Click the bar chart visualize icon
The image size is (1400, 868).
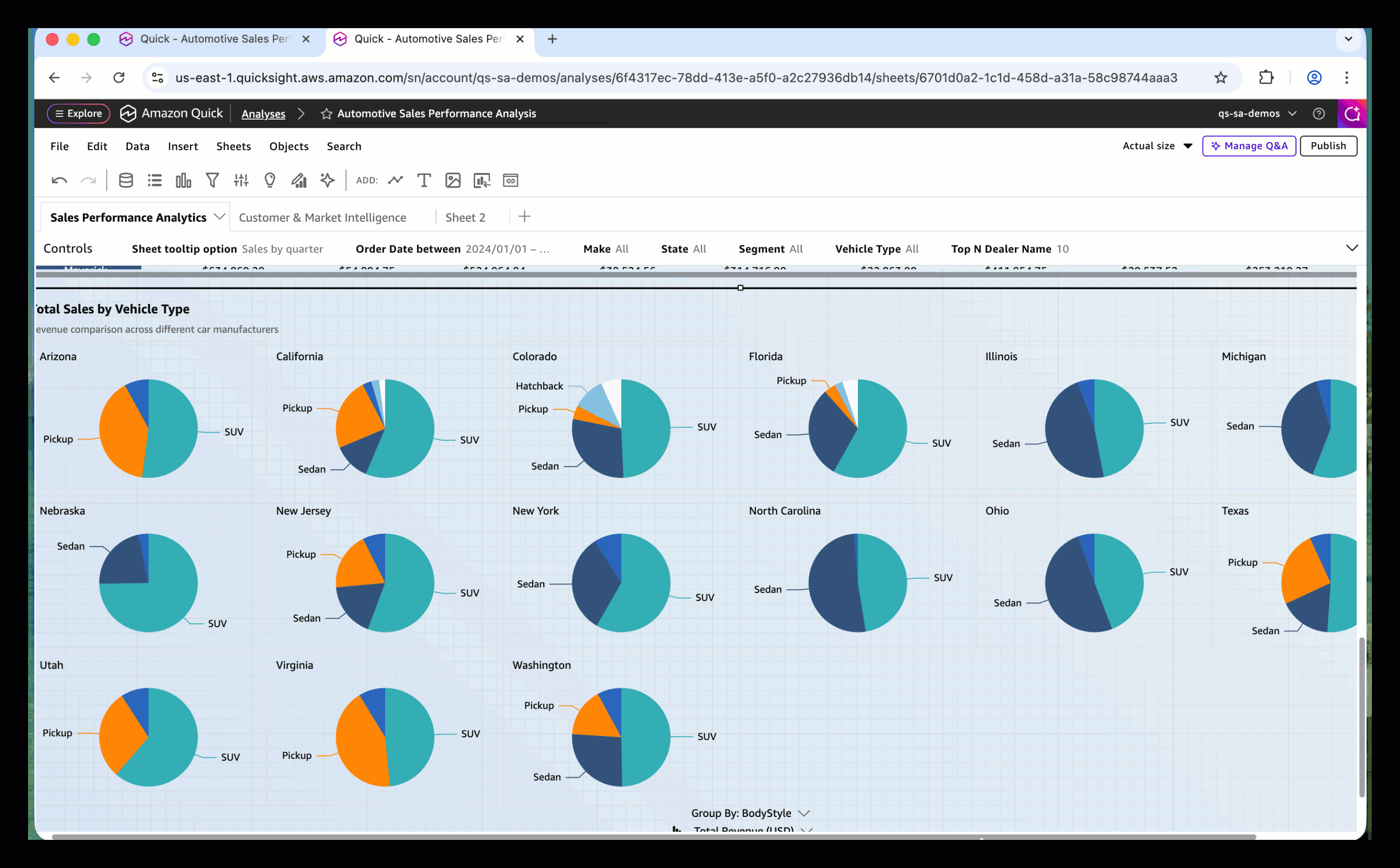click(183, 181)
